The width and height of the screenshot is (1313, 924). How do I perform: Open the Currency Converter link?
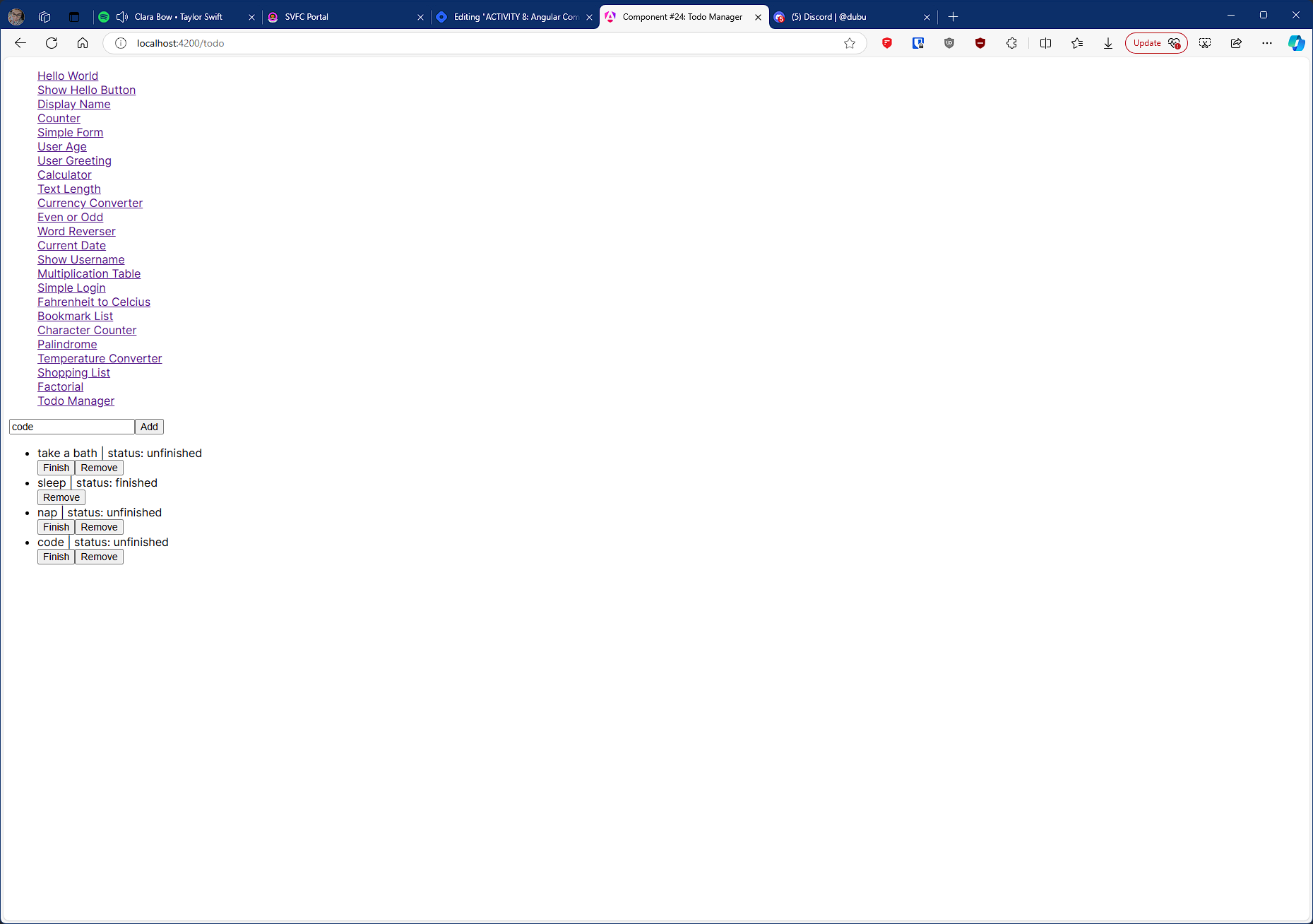(90, 203)
